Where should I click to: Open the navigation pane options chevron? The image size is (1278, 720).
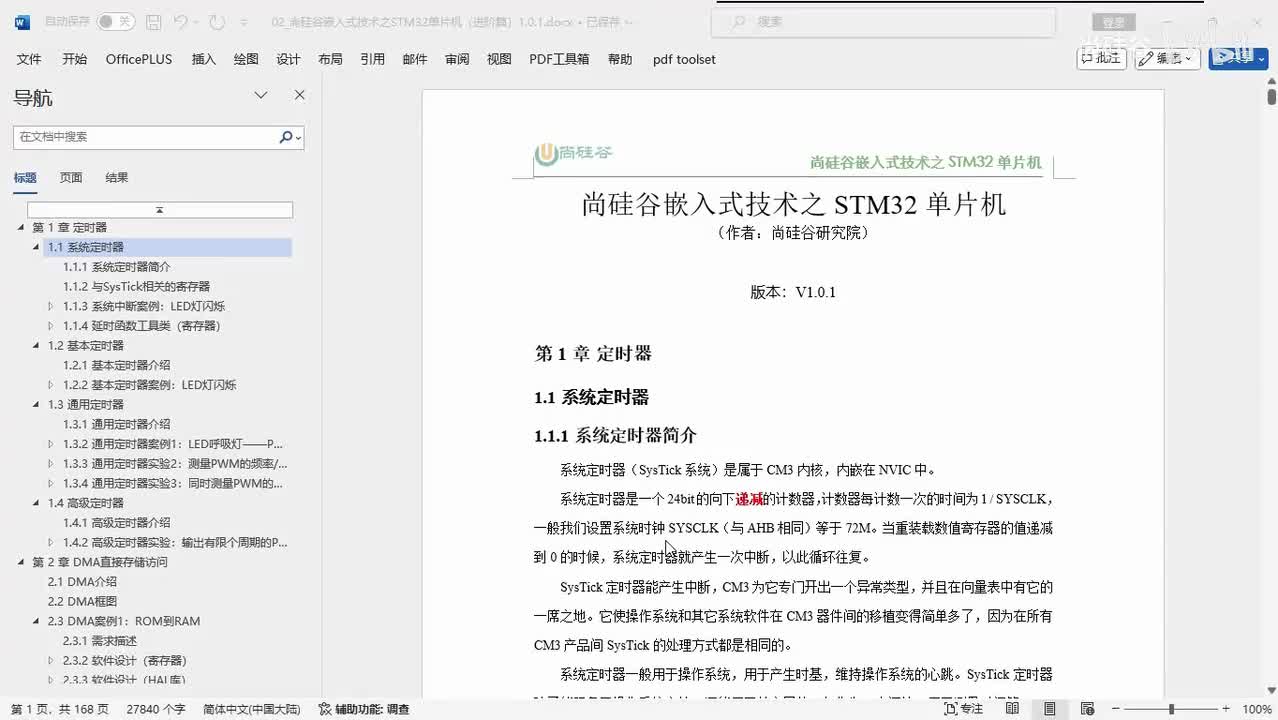(261, 95)
